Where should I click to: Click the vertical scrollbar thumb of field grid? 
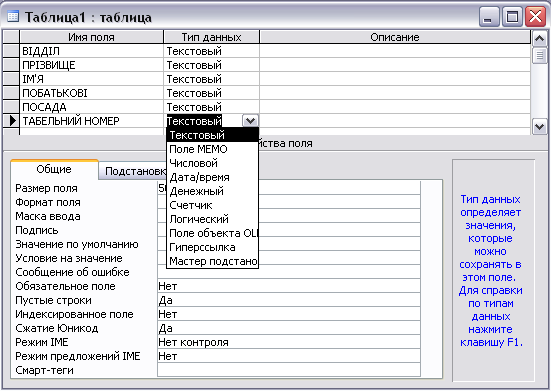(x=539, y=55)
